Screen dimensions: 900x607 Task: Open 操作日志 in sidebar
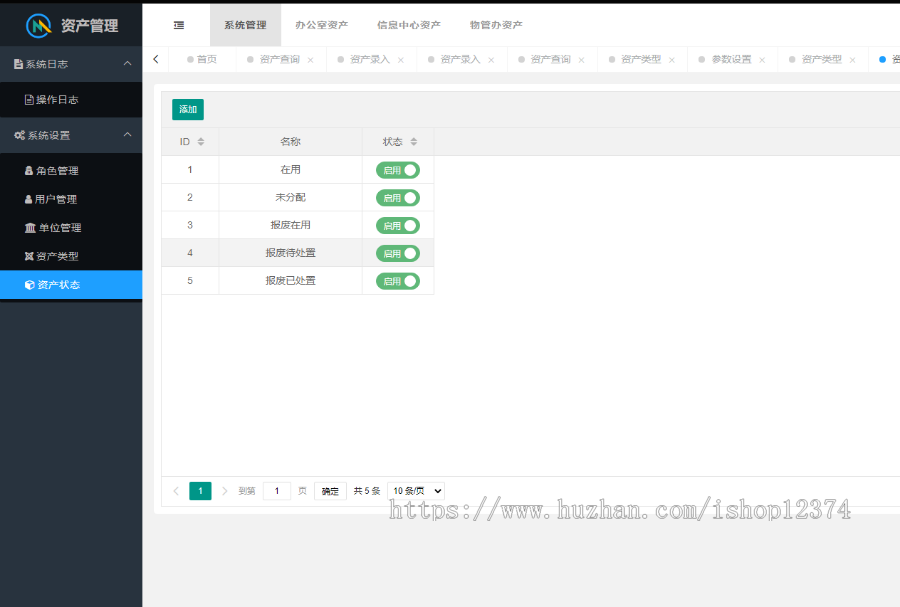[71, 100]
